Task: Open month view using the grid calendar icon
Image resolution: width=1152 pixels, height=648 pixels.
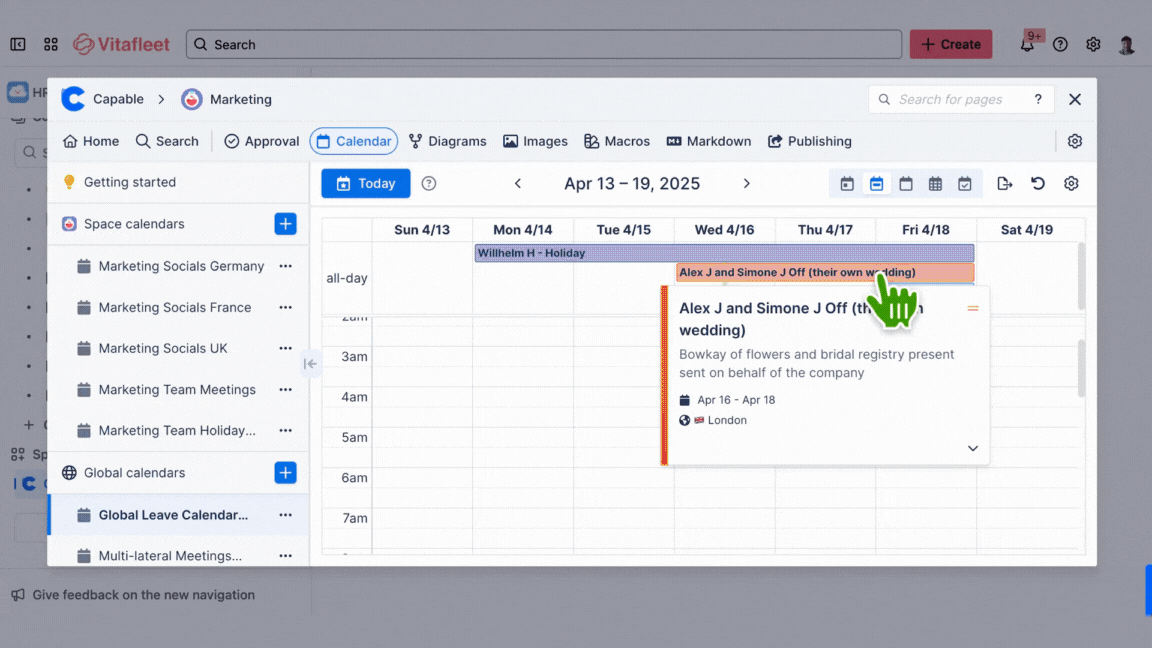Action: [x=935, y=184]
